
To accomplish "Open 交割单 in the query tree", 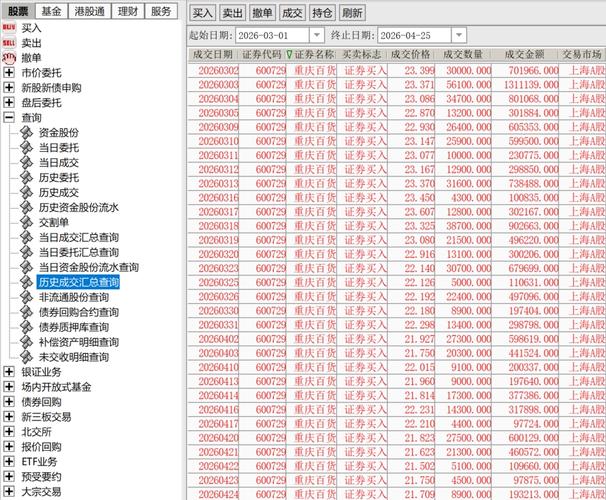I will point(54,222).
